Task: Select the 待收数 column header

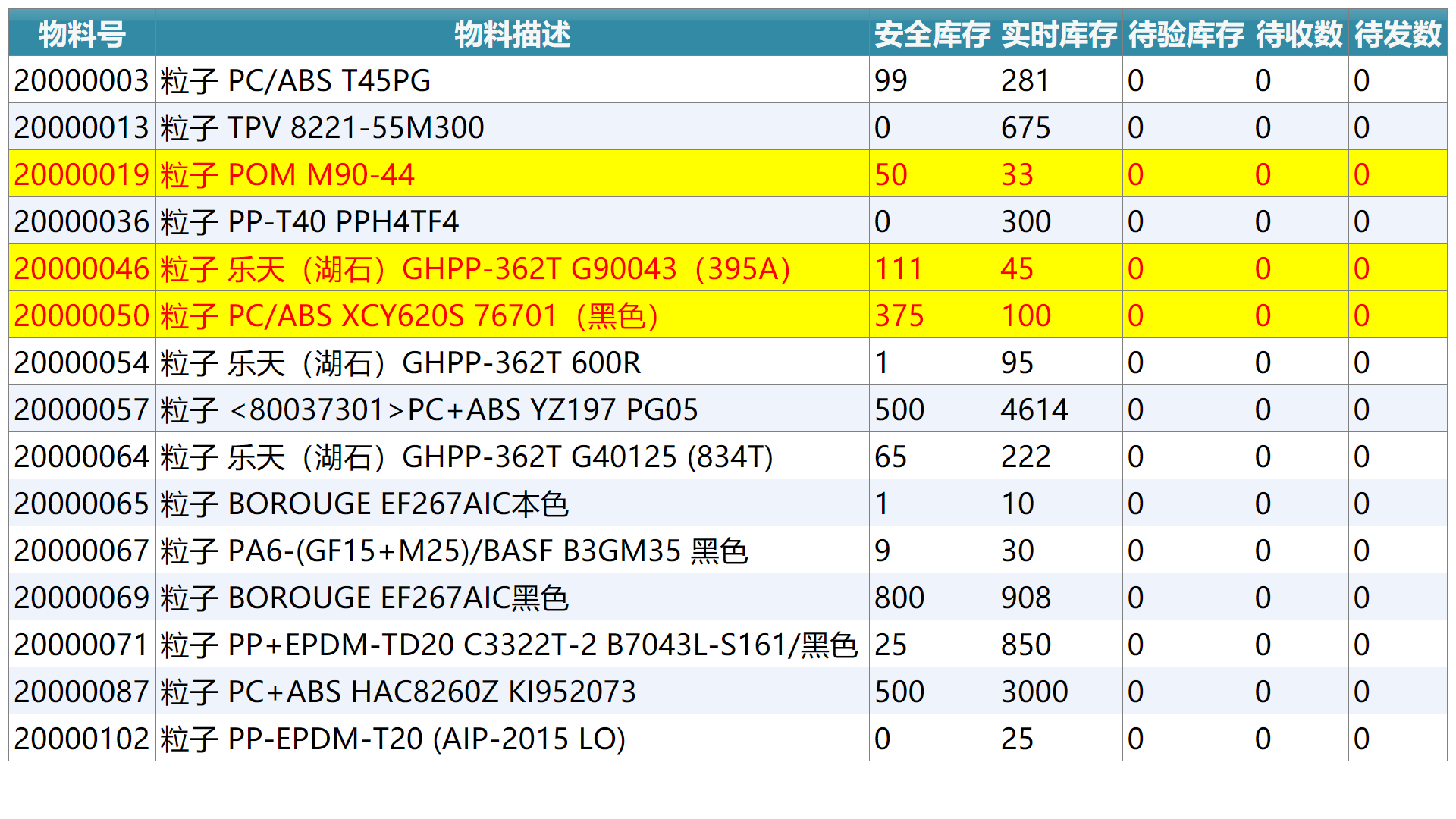Action: pyautogui.click(x=1299, y=34)
